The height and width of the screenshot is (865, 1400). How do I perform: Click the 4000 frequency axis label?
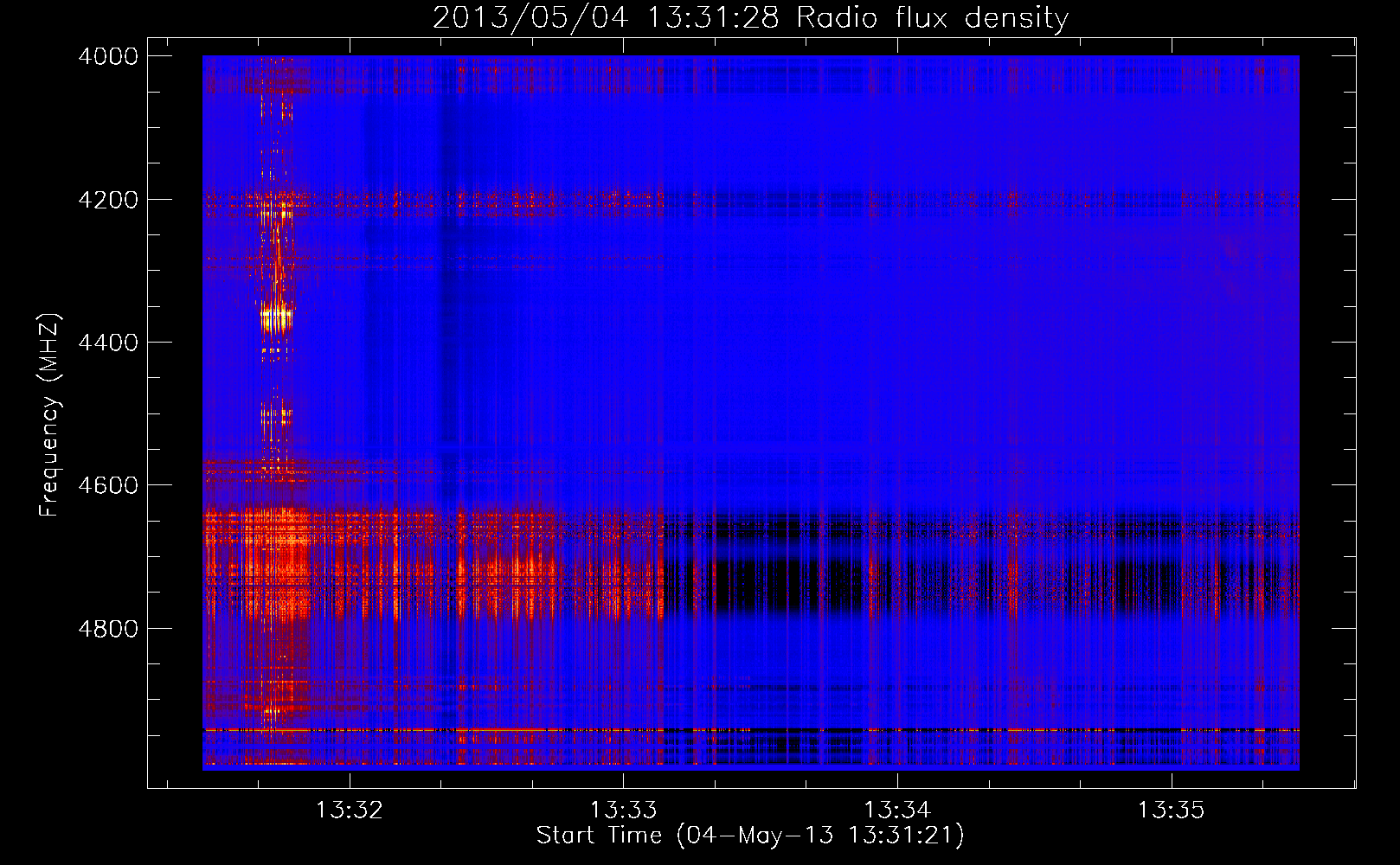(x=108, y=56)
